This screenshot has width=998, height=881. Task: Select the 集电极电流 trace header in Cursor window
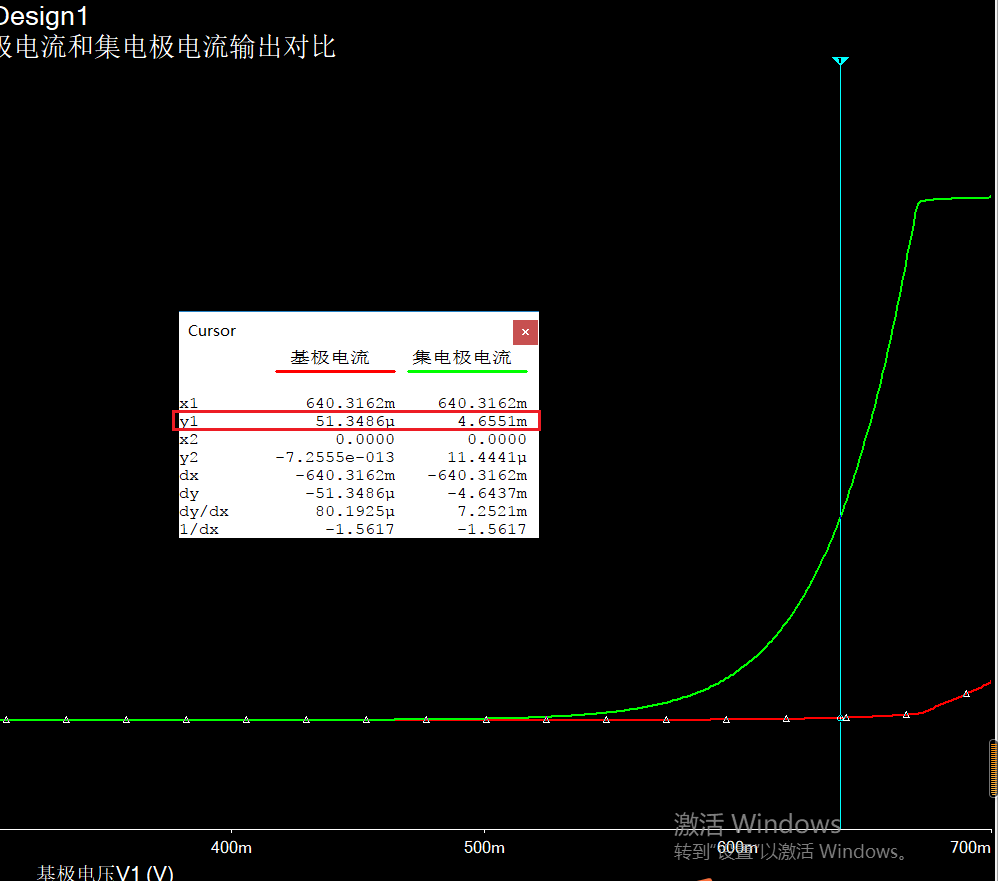(462, 357)
